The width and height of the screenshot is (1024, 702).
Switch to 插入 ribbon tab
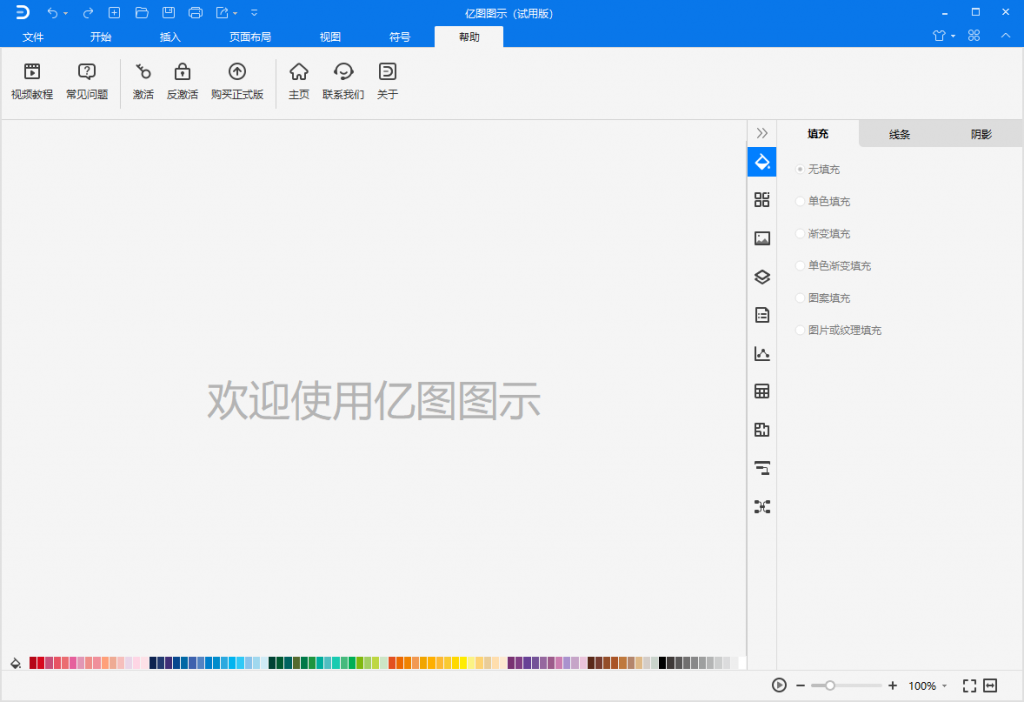click(170, 37)
